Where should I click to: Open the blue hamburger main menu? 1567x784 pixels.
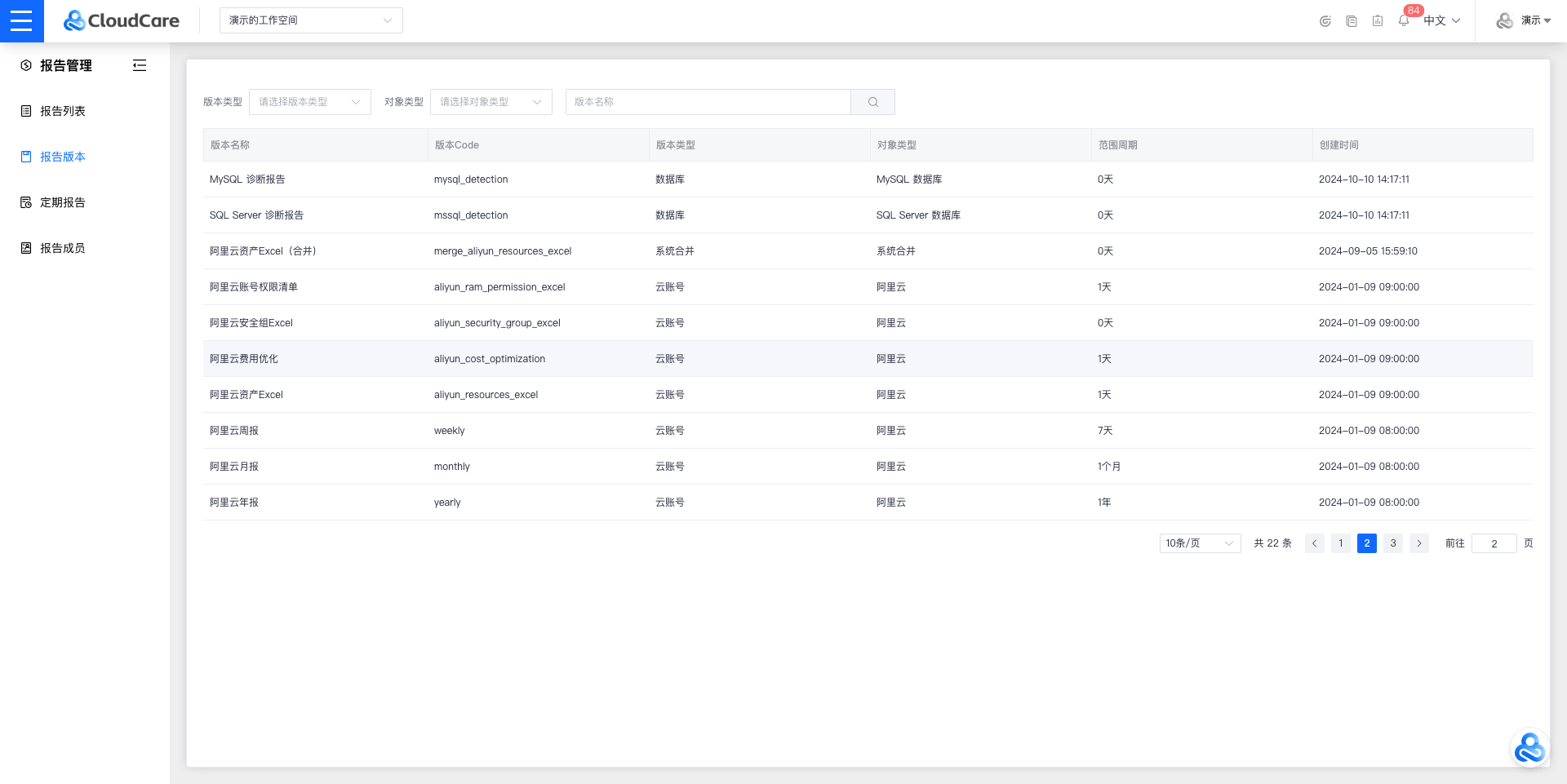click(x=21, y=20)
